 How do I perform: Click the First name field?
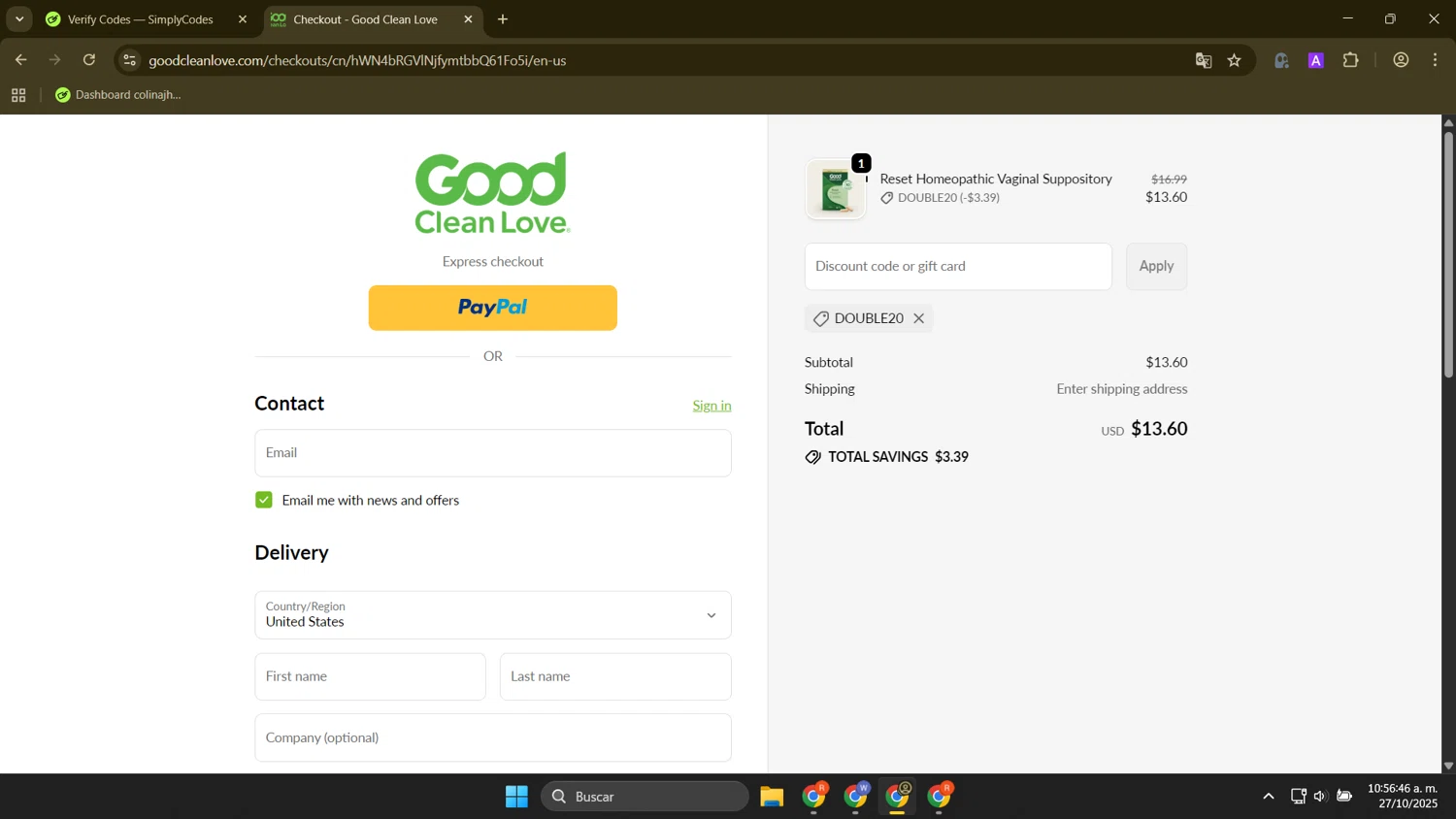tap(370, 676)
